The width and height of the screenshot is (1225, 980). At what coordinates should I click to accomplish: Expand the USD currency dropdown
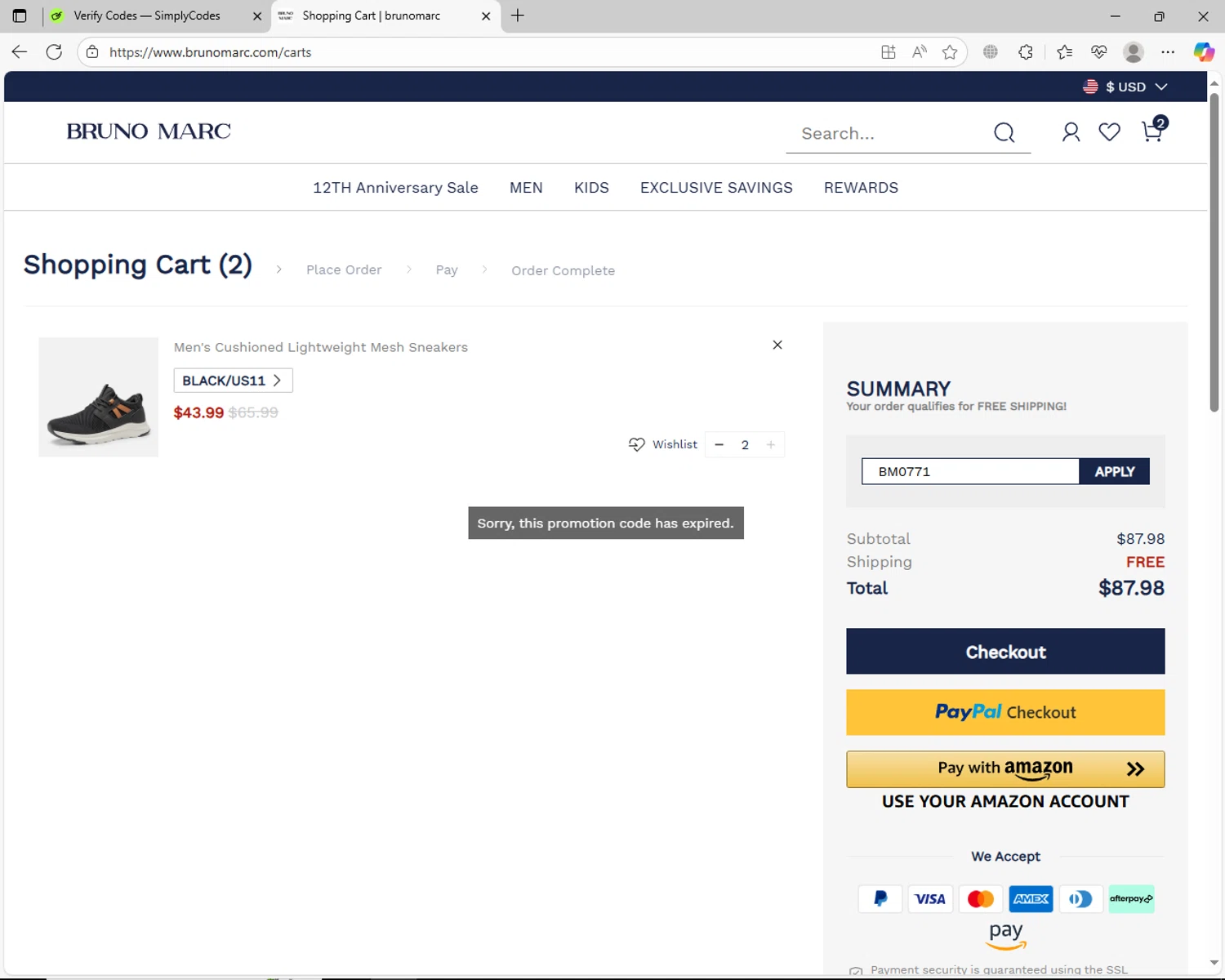(1125, 87)
